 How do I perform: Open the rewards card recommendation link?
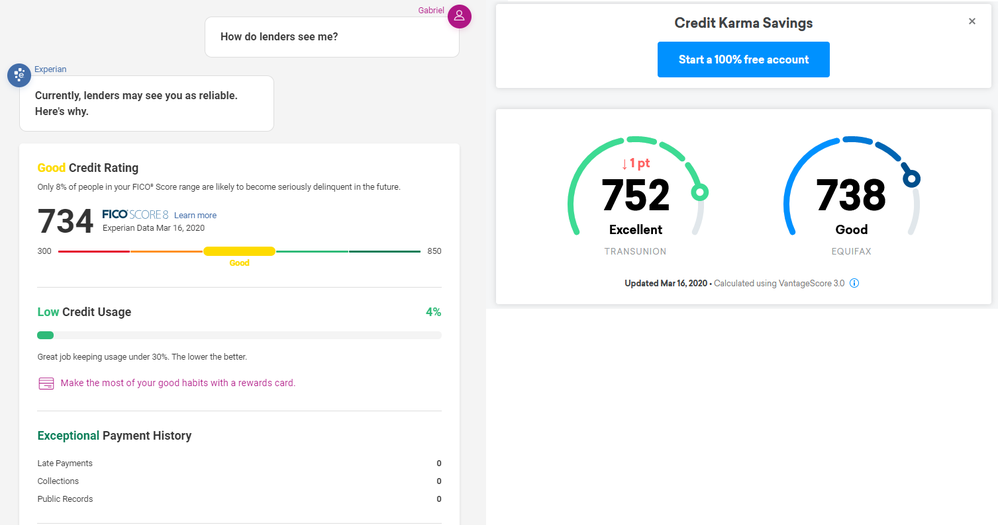(178, 383)
